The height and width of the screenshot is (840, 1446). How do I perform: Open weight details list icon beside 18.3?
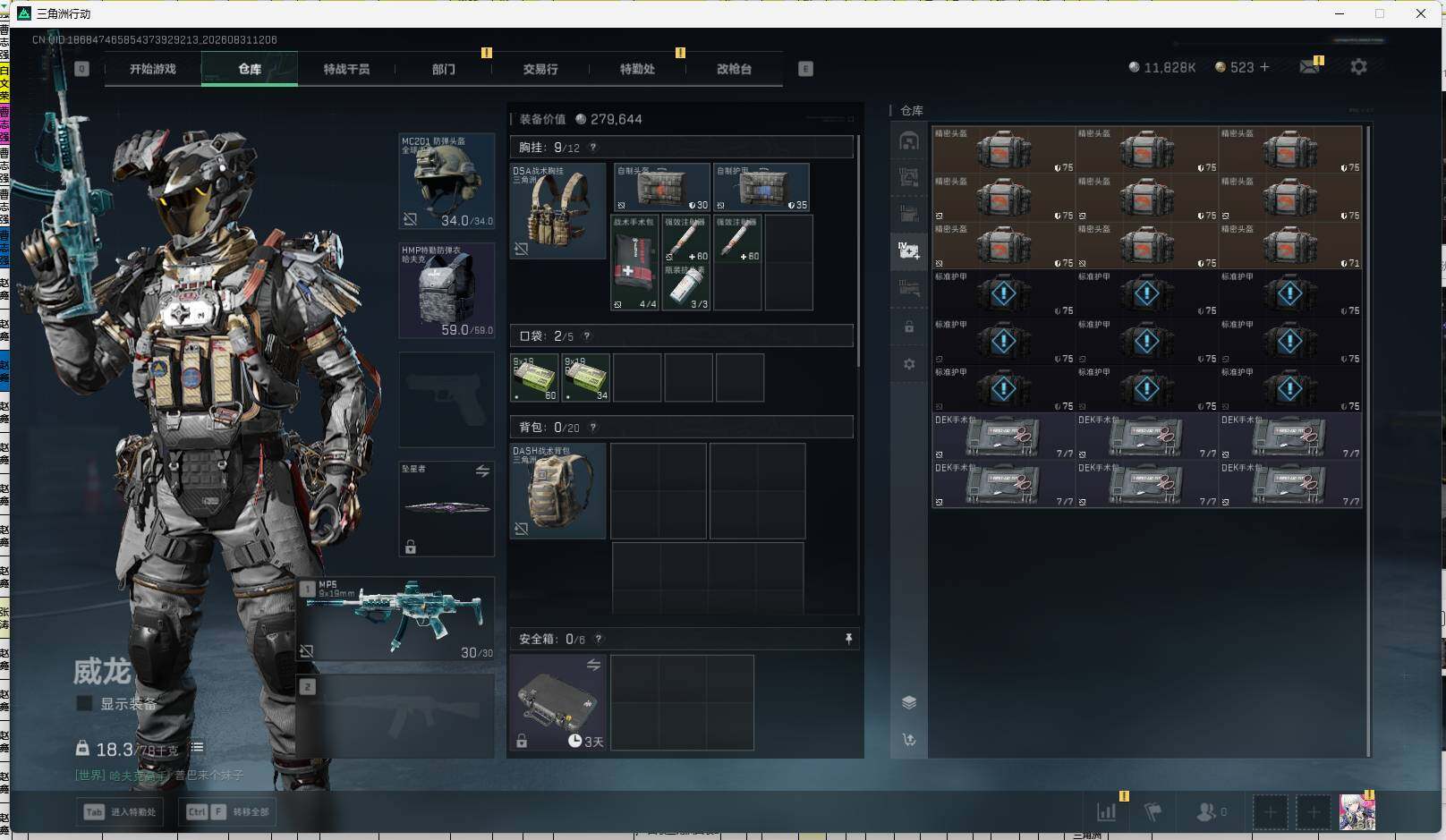(197, 747)
